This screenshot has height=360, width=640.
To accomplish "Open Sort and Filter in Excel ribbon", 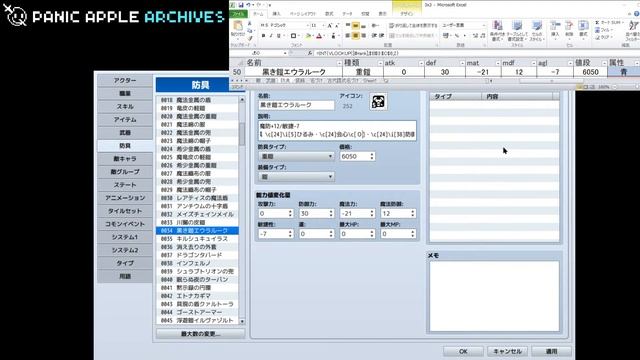I will click(633, 31).
